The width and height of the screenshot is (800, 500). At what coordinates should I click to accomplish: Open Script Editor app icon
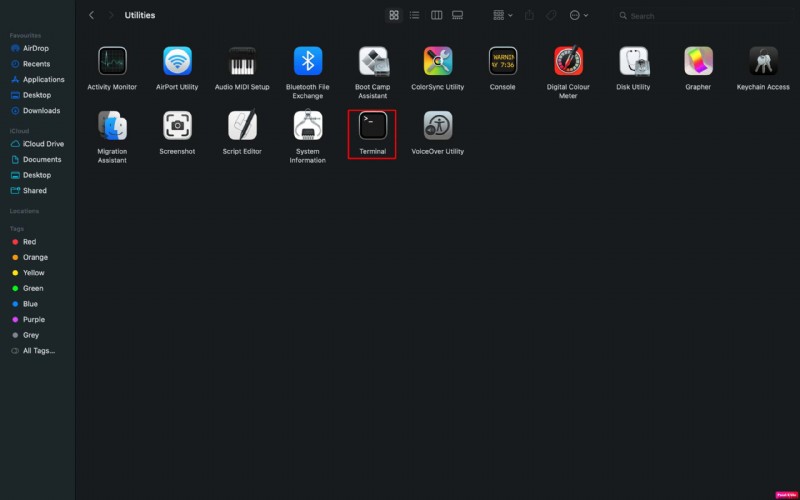242,125
